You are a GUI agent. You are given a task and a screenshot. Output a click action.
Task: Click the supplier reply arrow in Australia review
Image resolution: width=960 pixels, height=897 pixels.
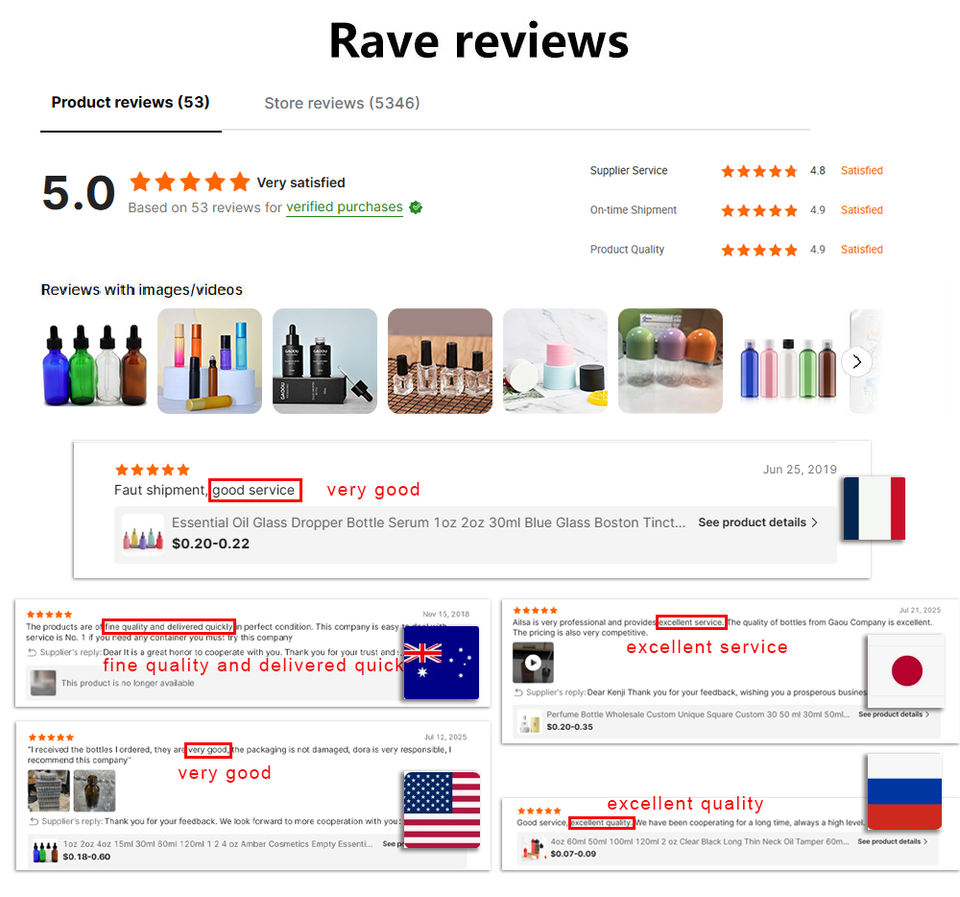click(32, 653)
